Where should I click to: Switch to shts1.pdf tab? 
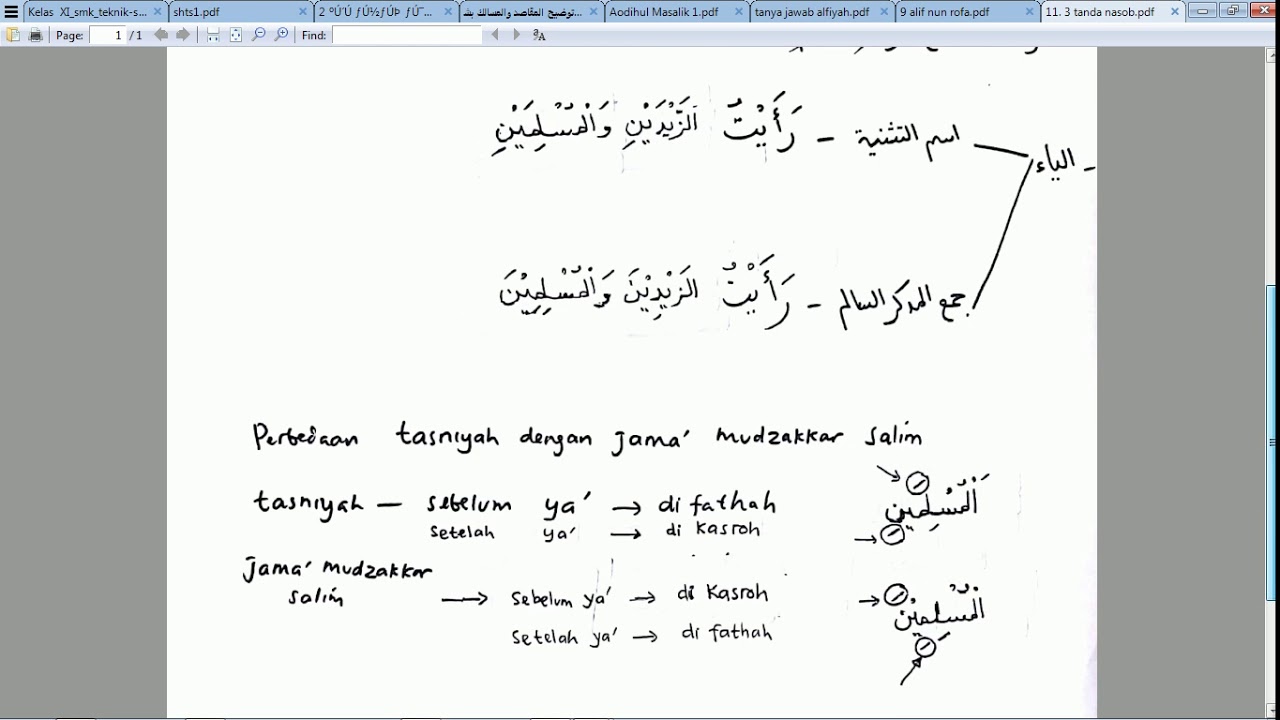(240, 12)
